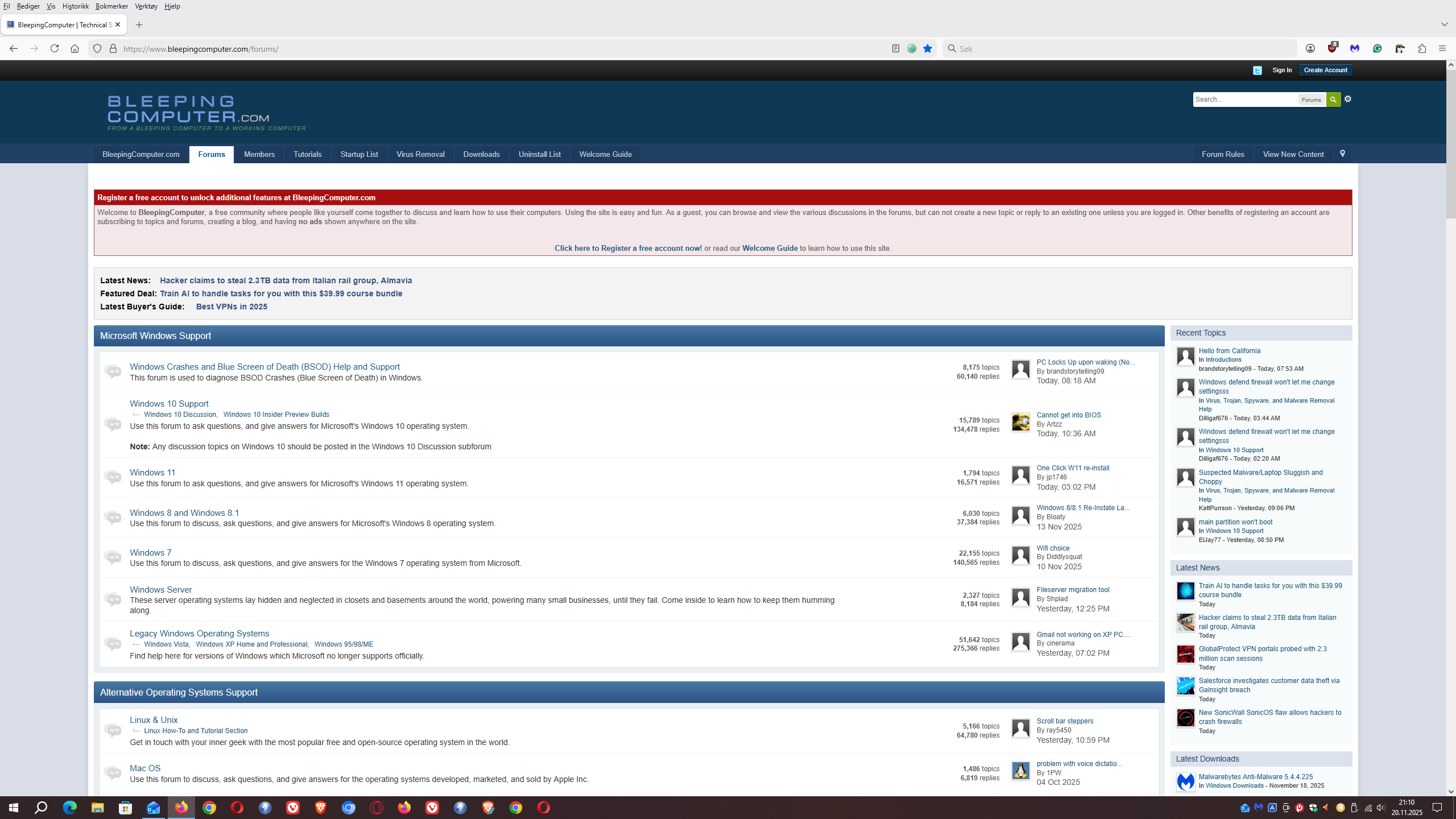Screen dimensions: 1456x819
Task: Open Windows Start button on taskbar
Action: [14, 808]
